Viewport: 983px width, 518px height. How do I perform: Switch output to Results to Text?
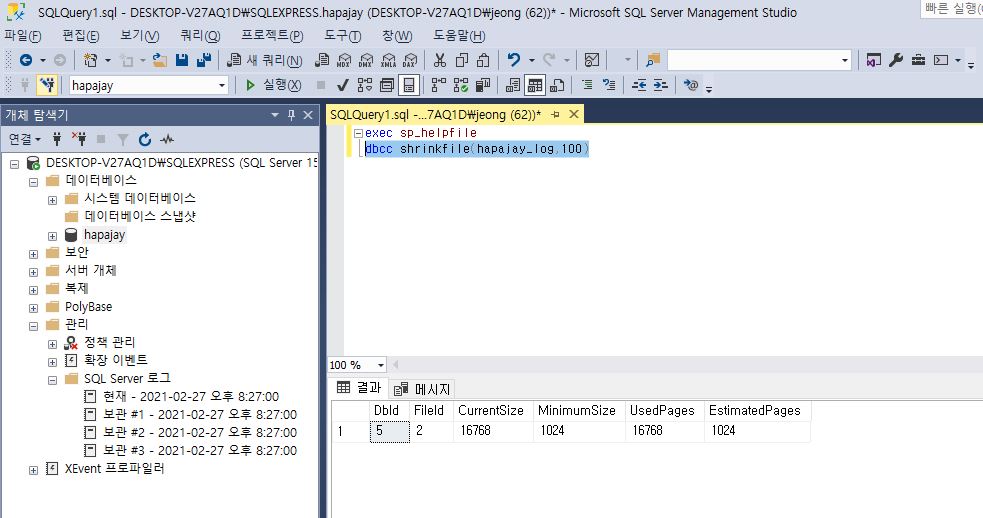pos(513,85)
